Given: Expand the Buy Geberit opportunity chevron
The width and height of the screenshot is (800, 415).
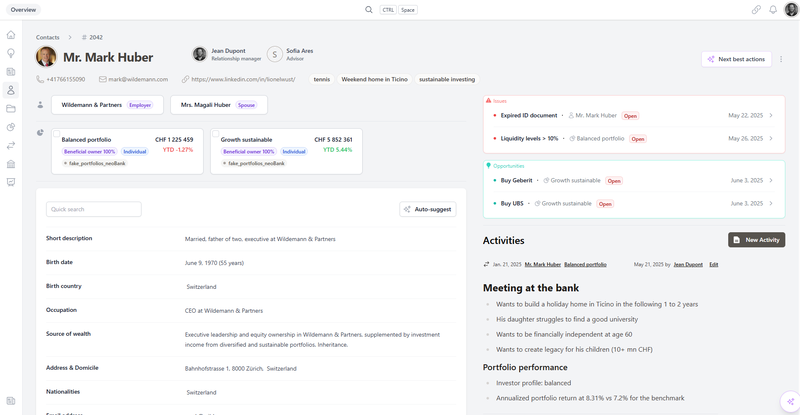Looking at the screenshot, I should pyautogui.click(x=771, y=181).
